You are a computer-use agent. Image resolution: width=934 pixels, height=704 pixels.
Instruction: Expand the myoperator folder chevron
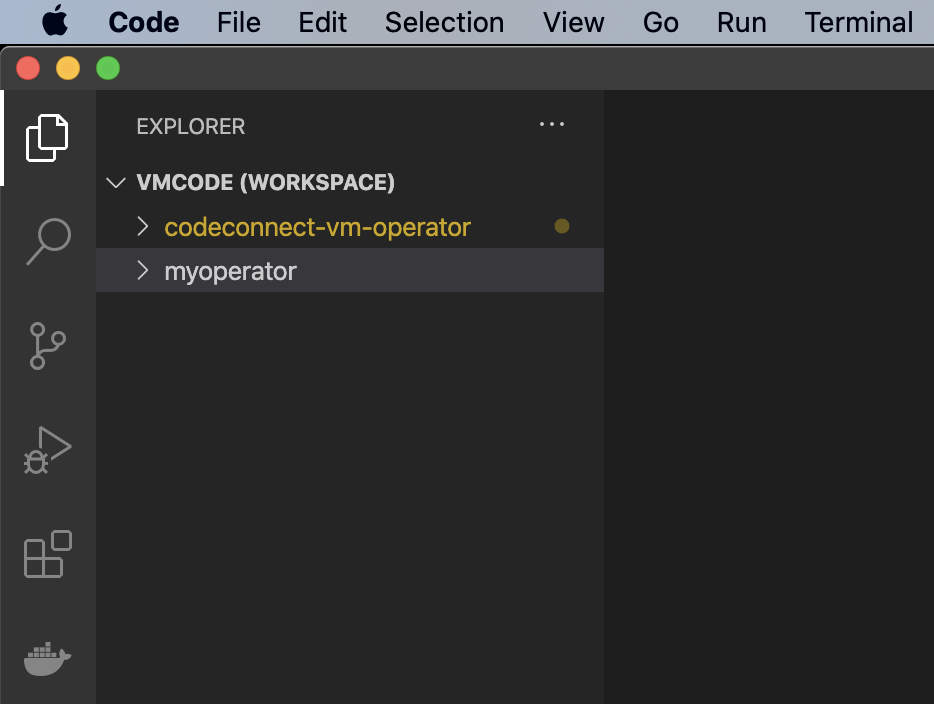tap(142, 270)
